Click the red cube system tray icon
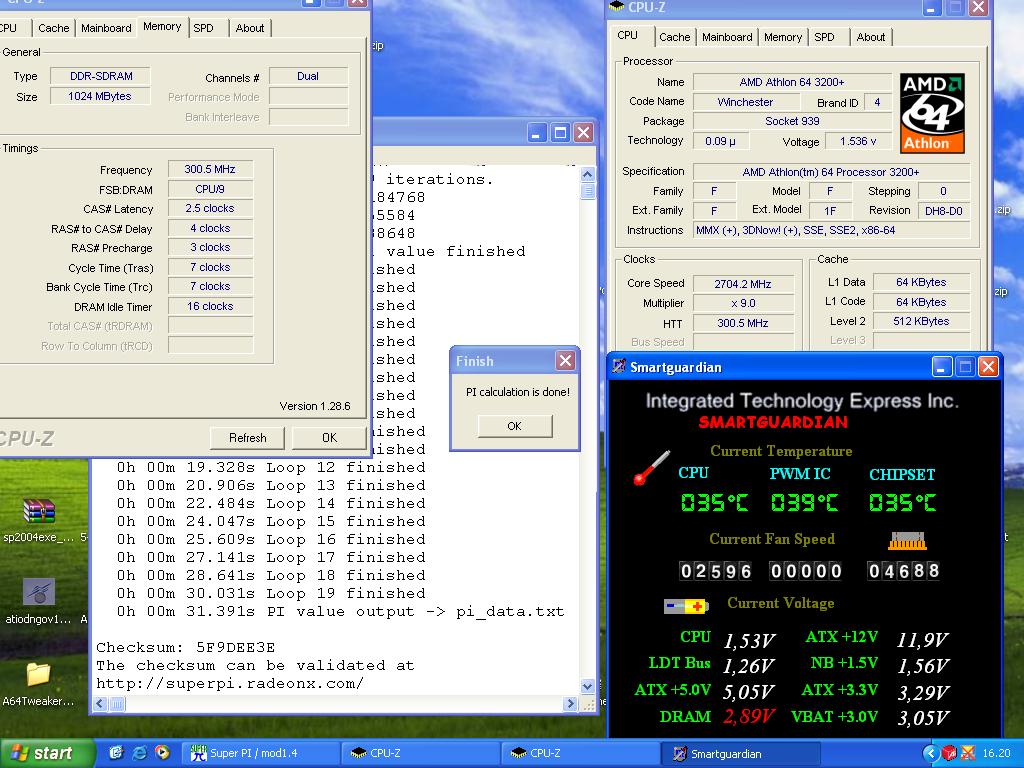 tap(949, 753)
